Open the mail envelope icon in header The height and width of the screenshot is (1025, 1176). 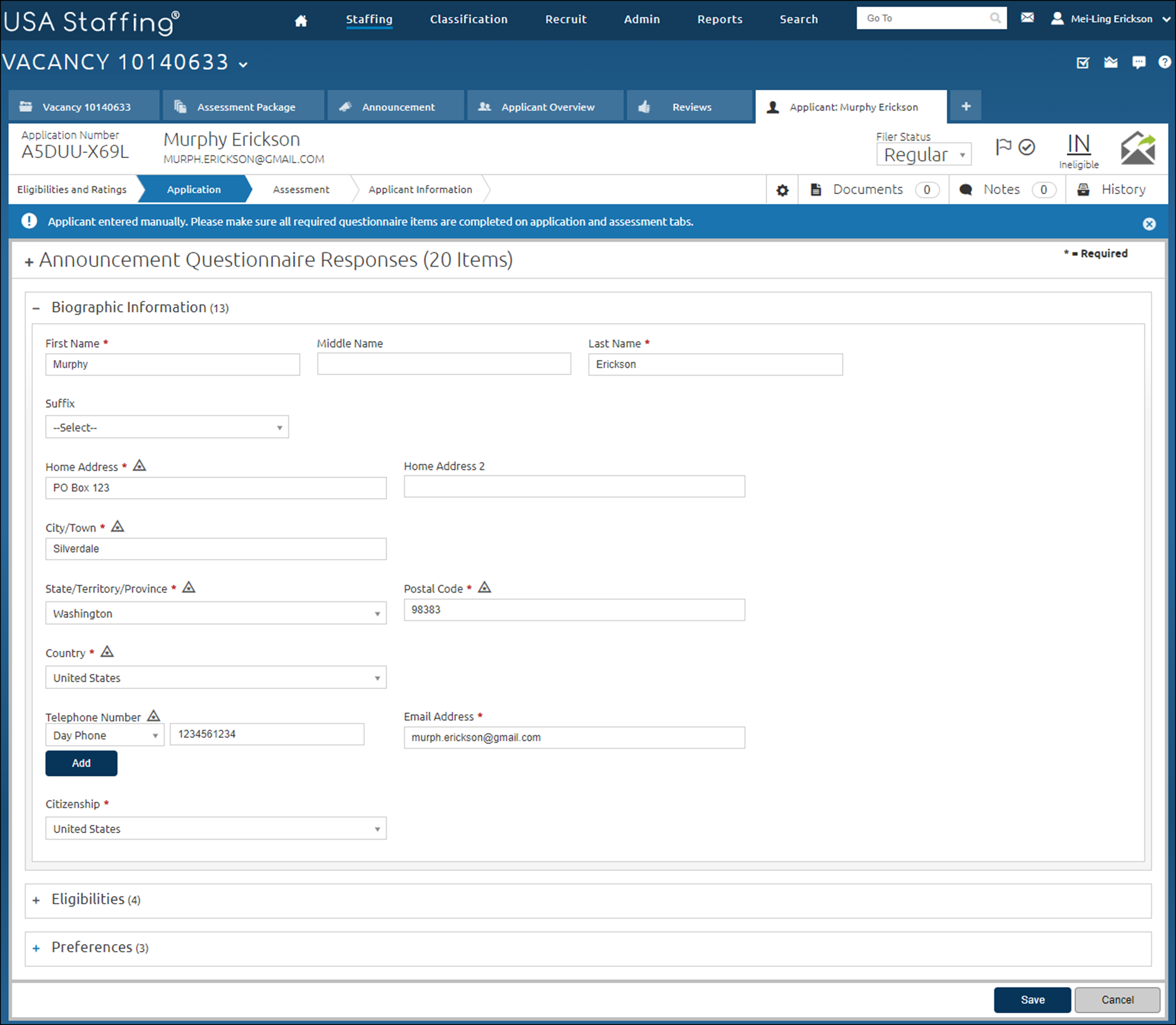coord(1027,18)
